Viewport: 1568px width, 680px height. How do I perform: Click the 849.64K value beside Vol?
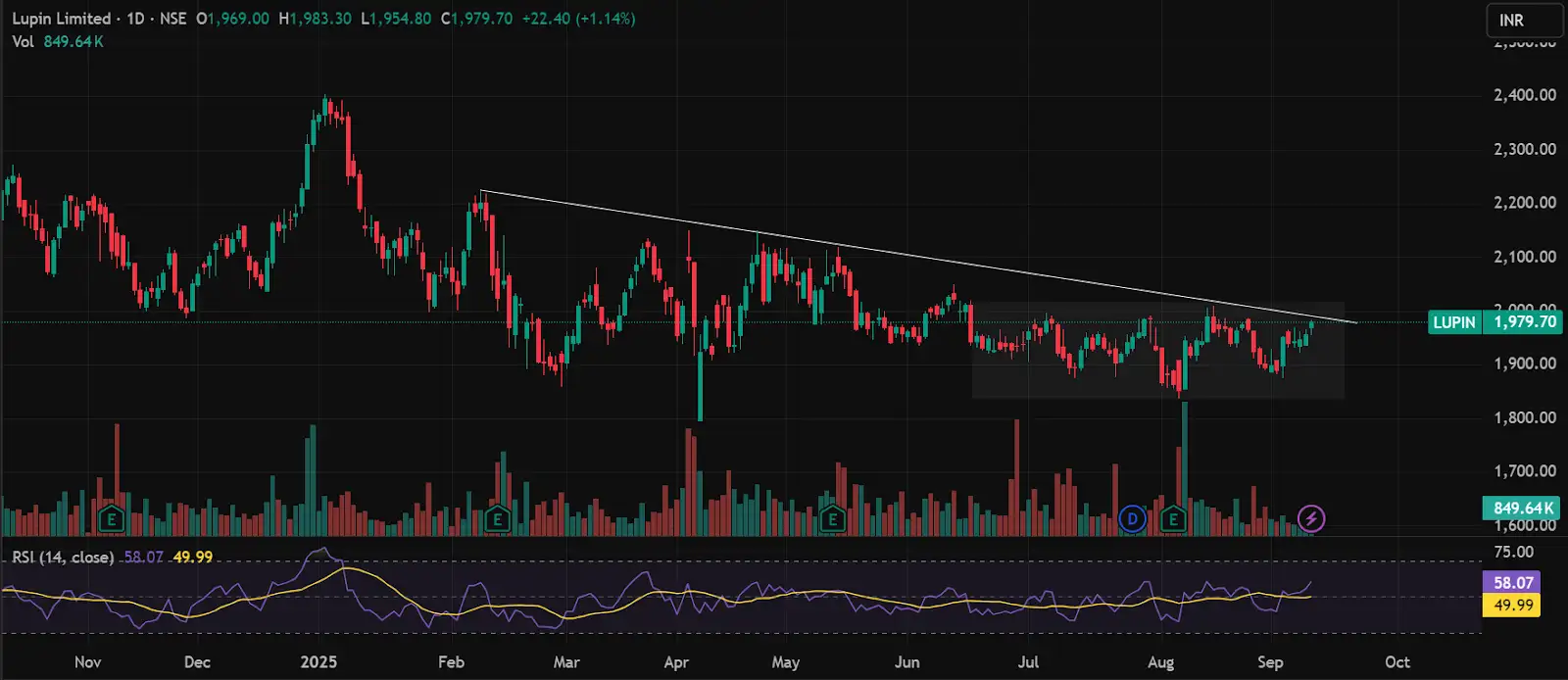click(x=73, y=41)
